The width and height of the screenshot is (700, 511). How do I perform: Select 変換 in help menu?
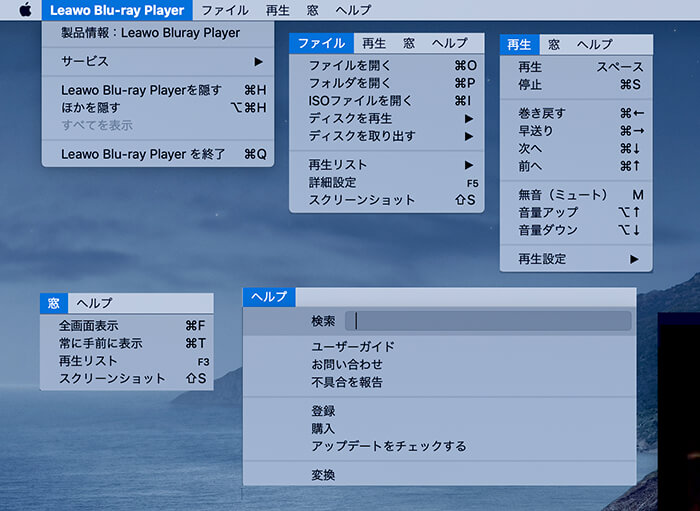pyautogui.click(x=439, y=475)
